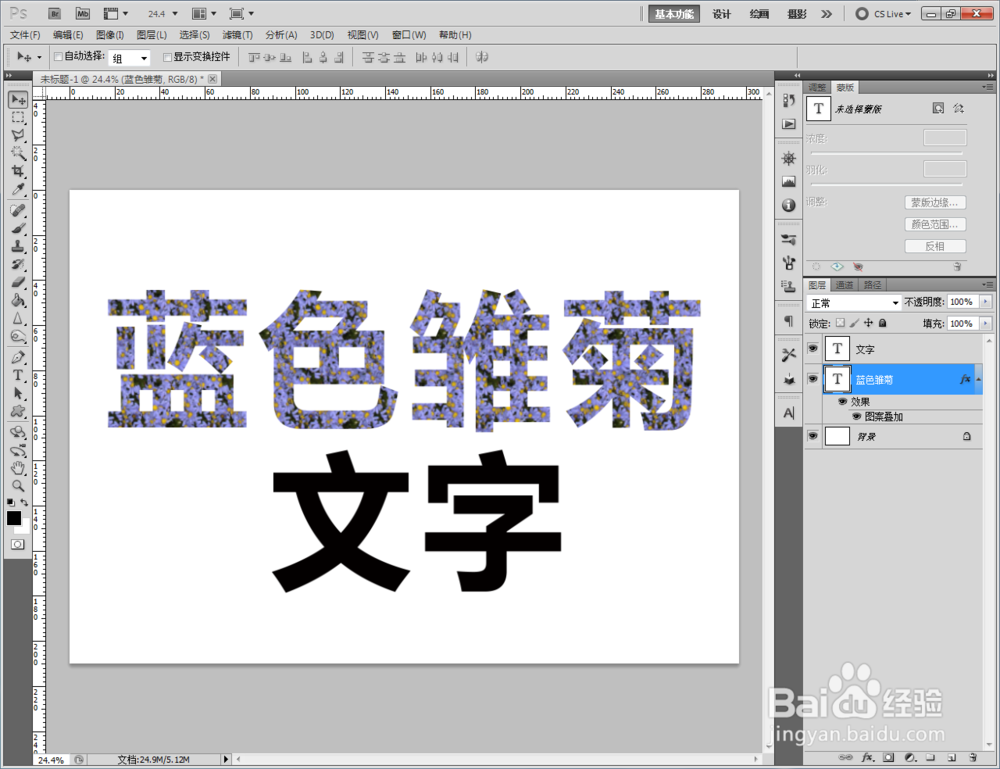
Task: Select the Path Selection arrow tool
Action: pyautogui.click(x=18, y=393)
